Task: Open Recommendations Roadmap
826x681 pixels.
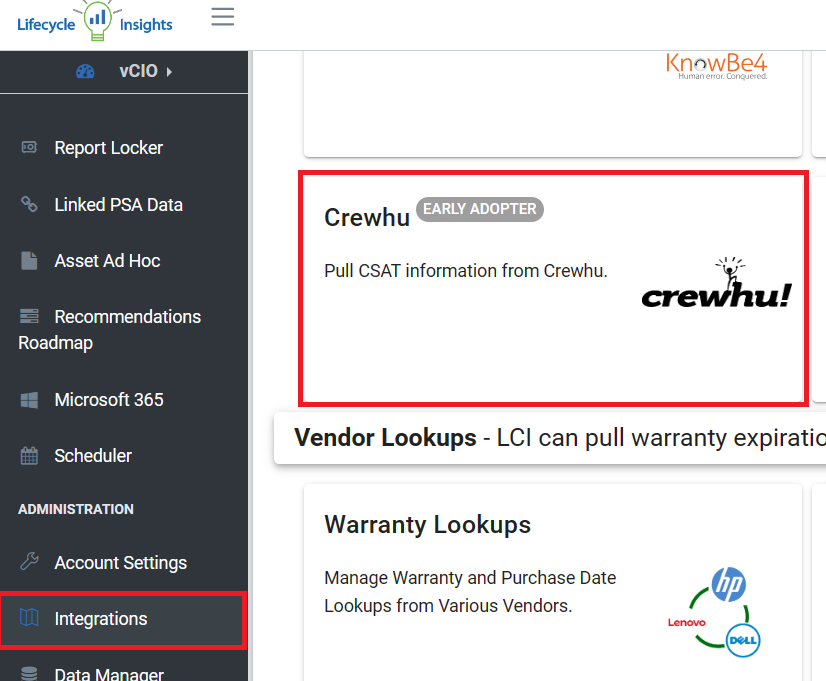Action: point(110,330)
